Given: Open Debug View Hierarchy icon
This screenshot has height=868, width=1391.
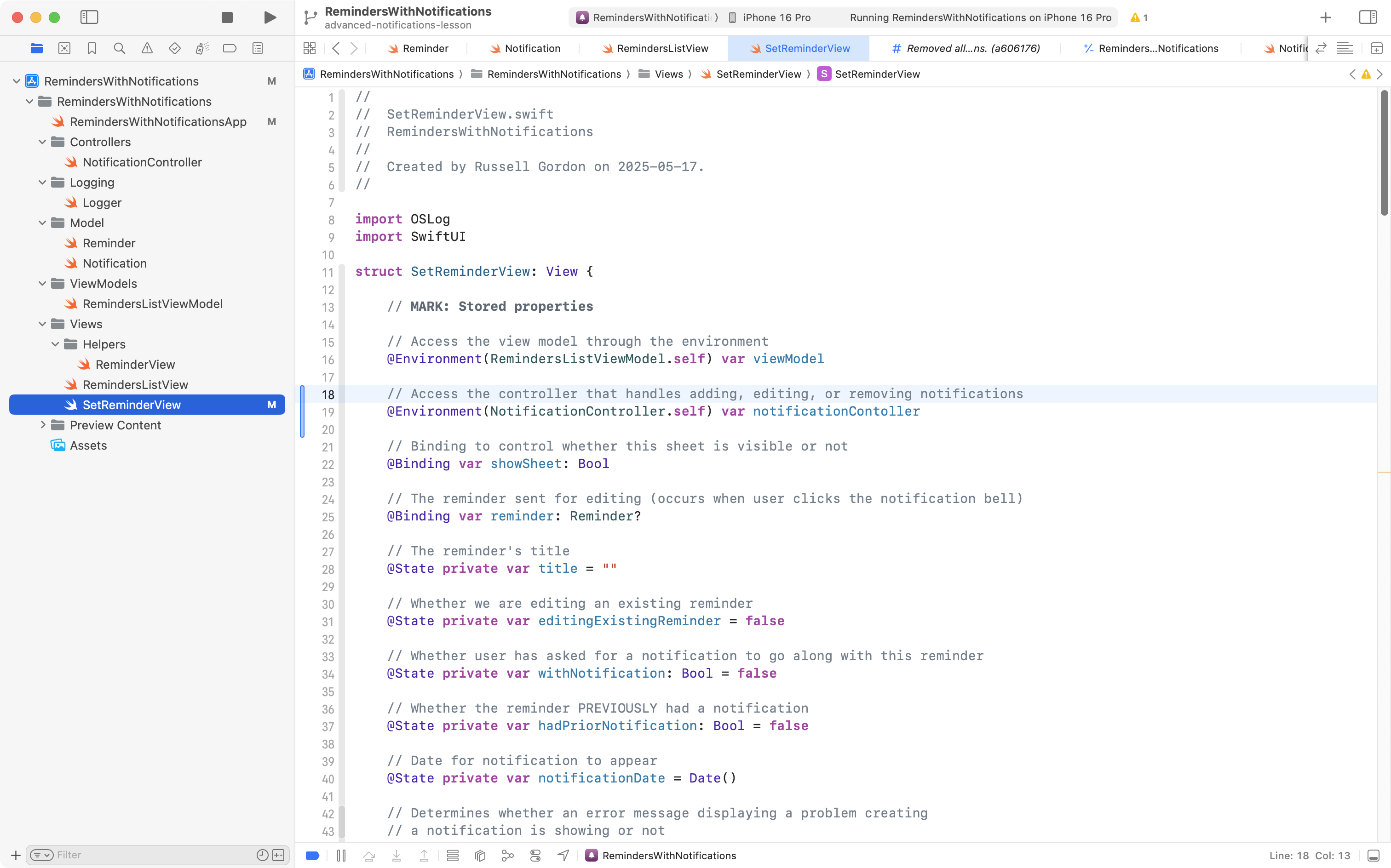Looking at the screenshot, I should [x=480, y=856].
